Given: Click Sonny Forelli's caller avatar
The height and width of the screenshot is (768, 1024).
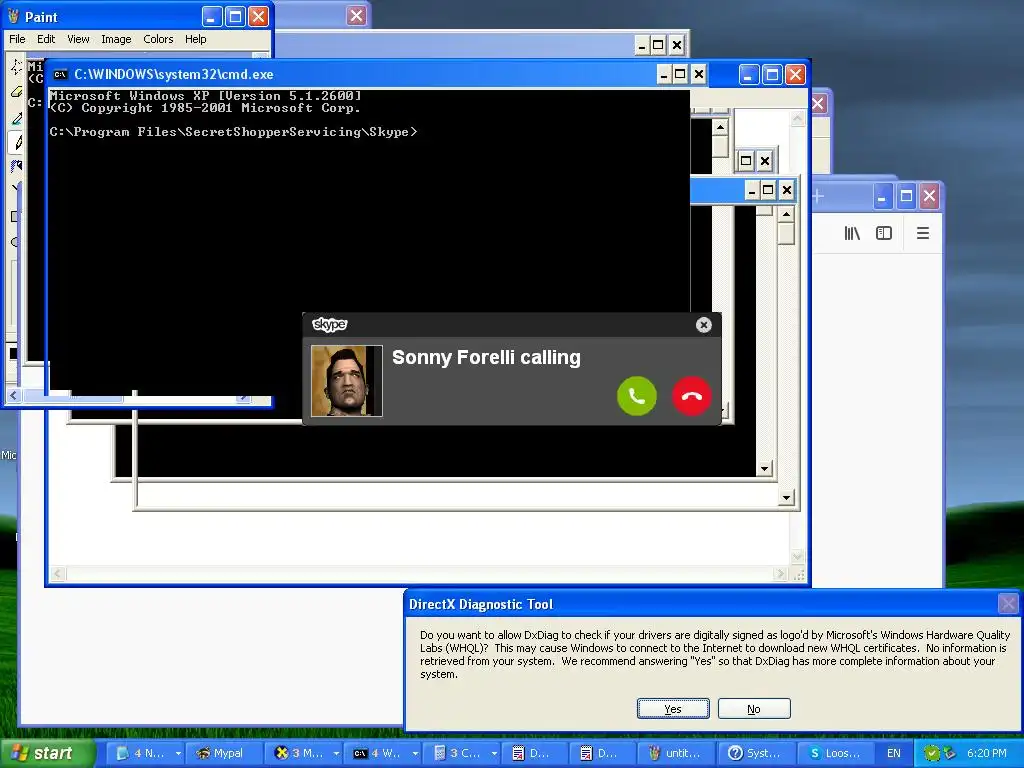Looking at the screenshot, I should click(347, 381).
